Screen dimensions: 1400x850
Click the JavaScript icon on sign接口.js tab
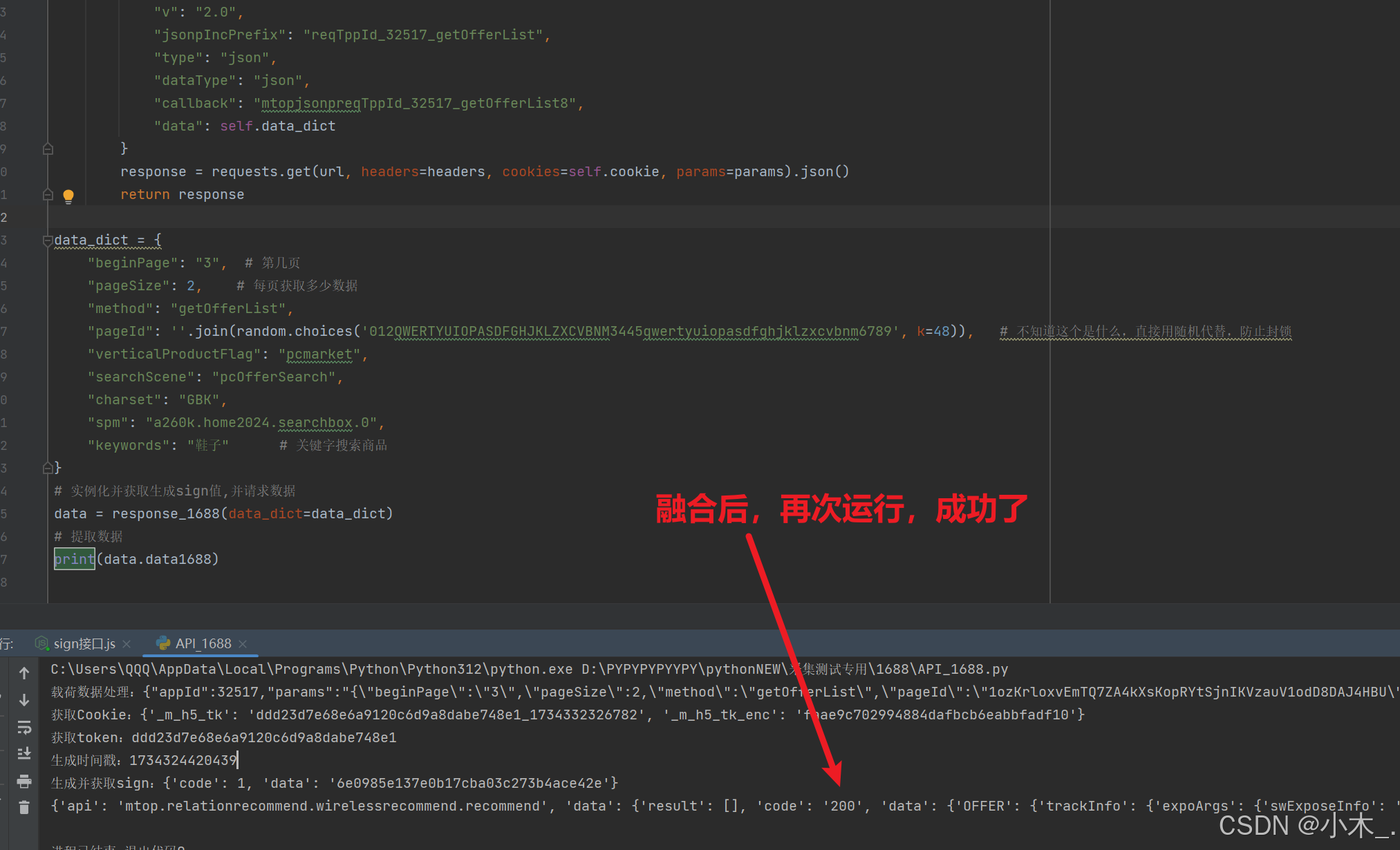[43, 643]
